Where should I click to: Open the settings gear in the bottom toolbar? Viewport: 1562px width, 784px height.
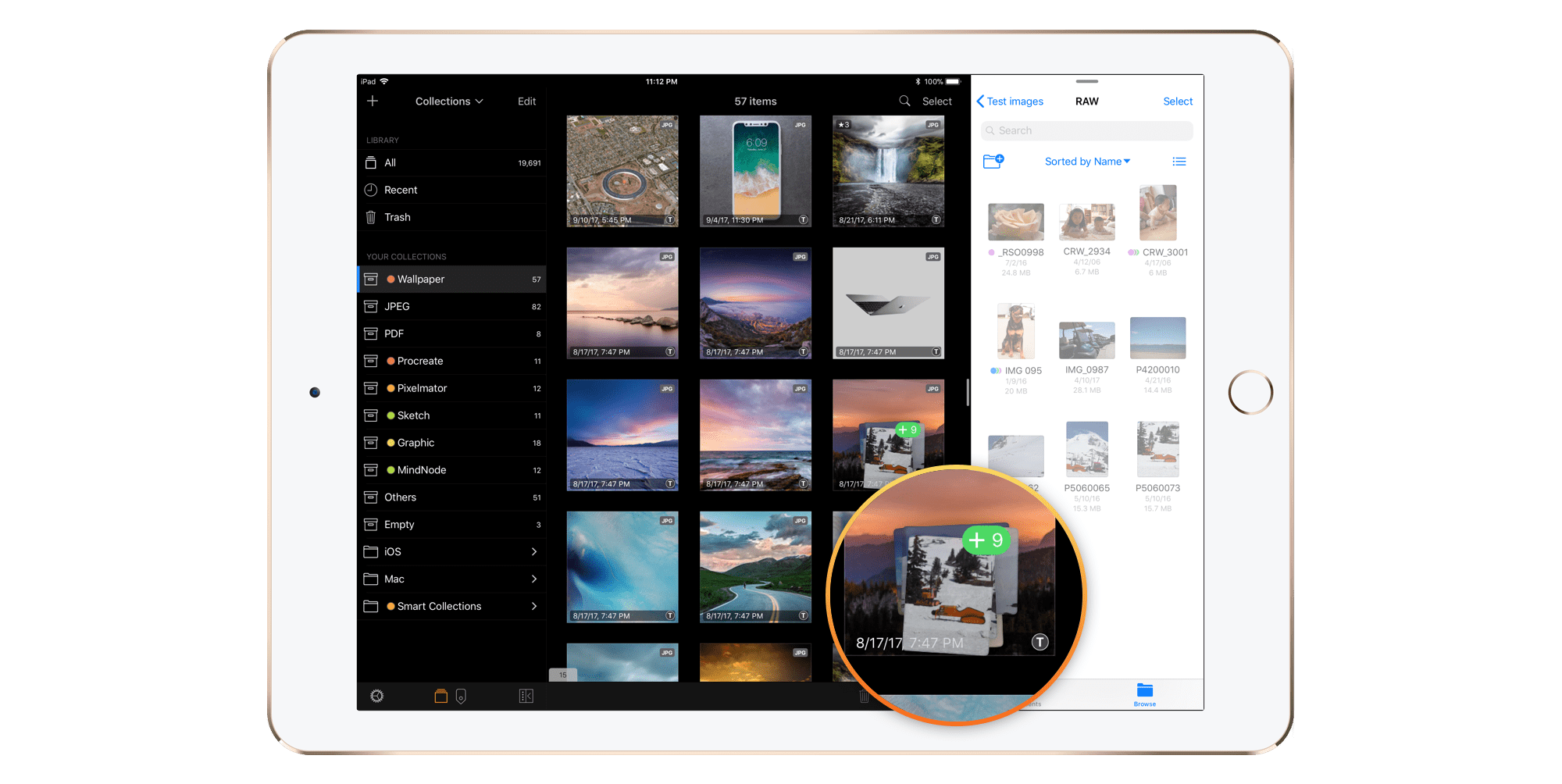pyautogui.click(x=378, y=695)
